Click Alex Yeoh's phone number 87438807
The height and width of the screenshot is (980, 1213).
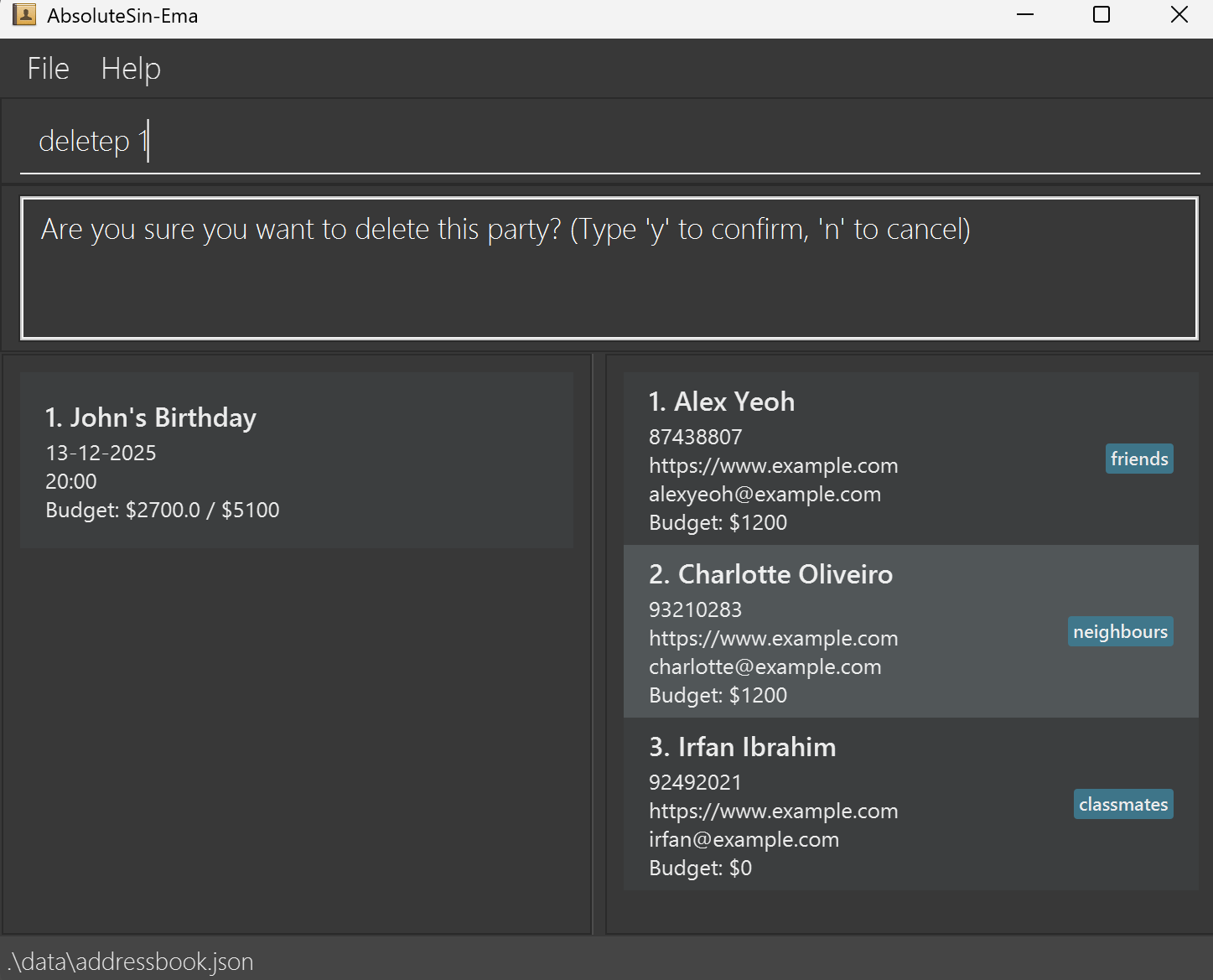pos(695,437)
